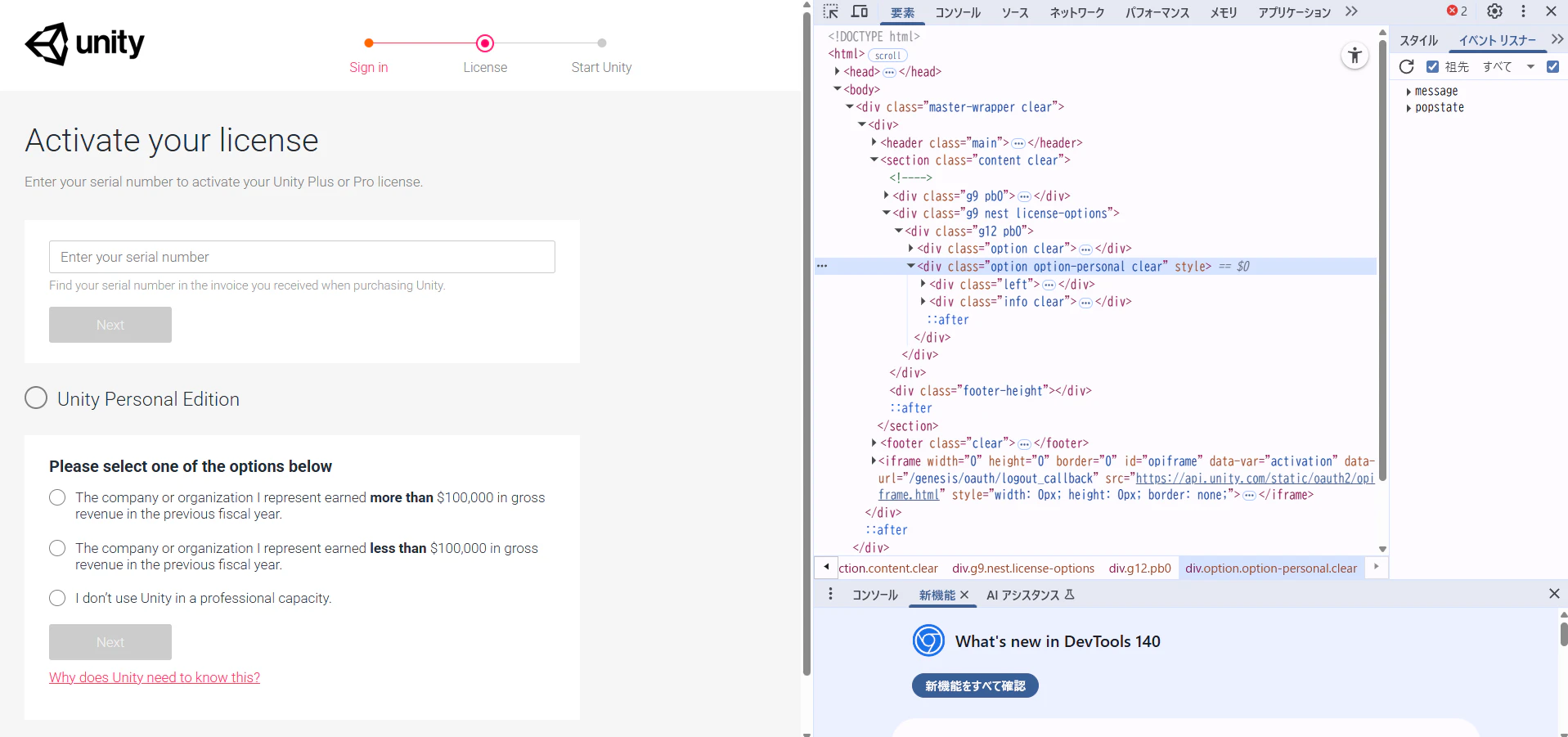Close the 新機能 drawer tab

click(964, 595)
